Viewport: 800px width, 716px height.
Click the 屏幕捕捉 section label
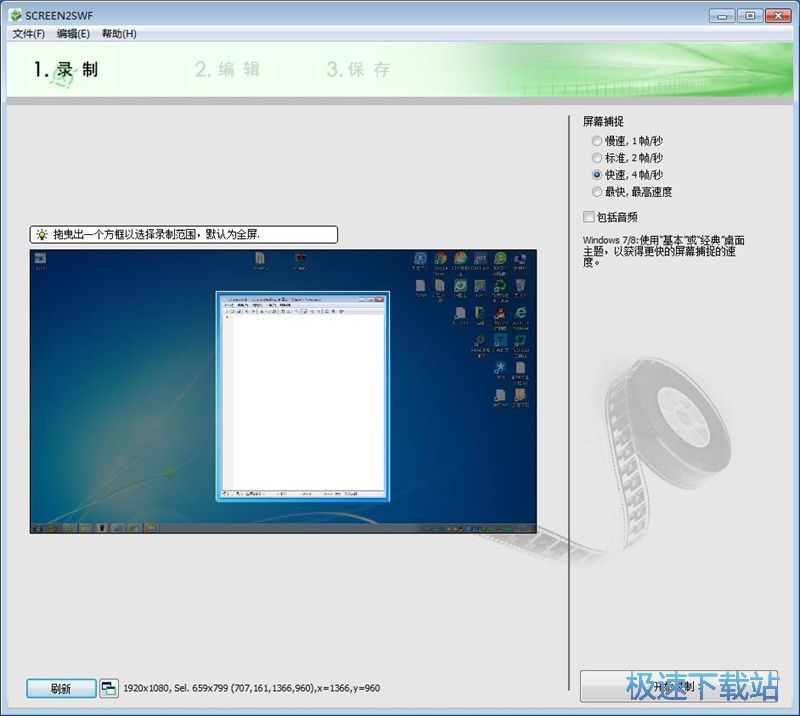click(603, 121)
